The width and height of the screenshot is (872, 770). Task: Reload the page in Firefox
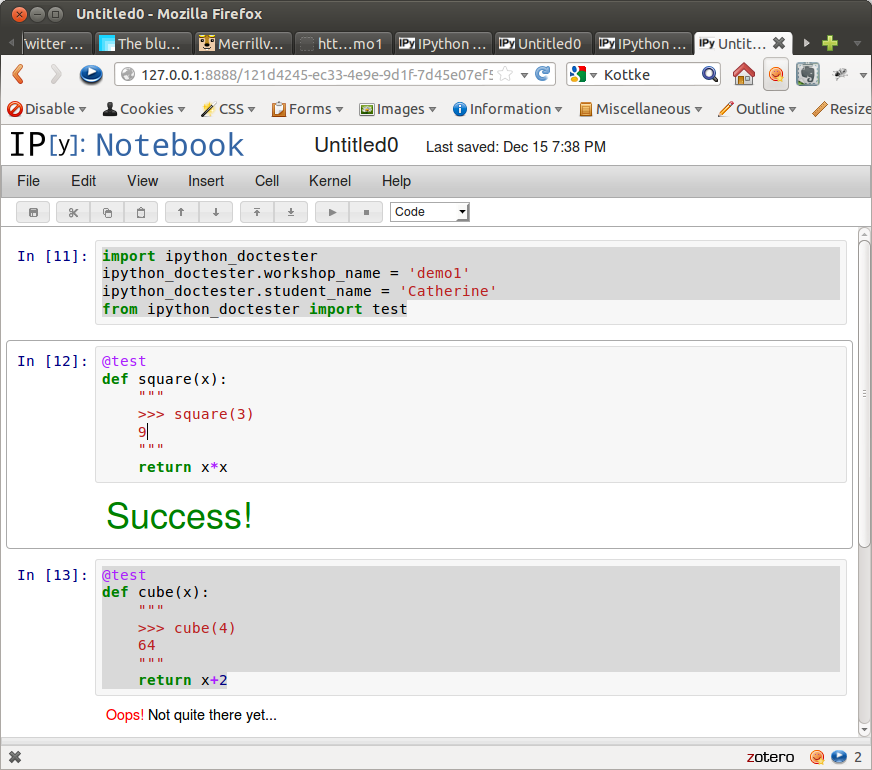tap(541, 74)
